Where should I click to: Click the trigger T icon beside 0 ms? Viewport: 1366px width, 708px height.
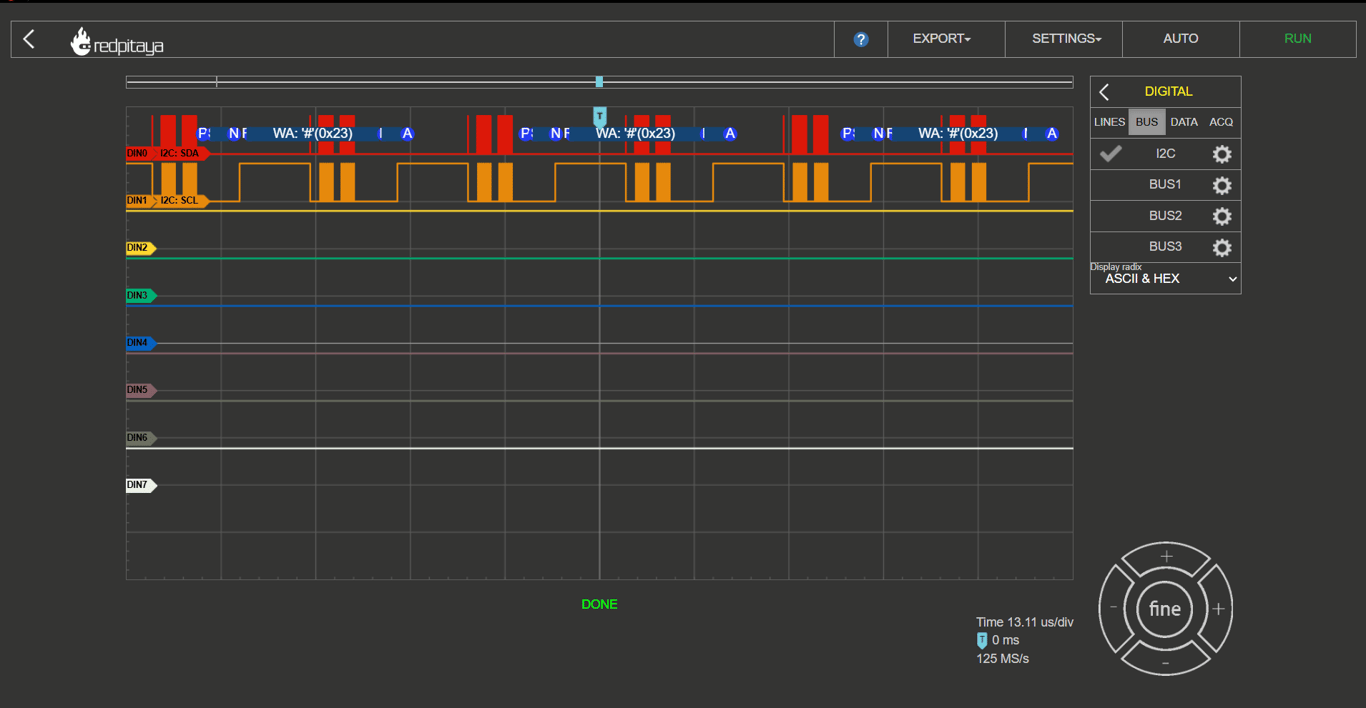982,640
